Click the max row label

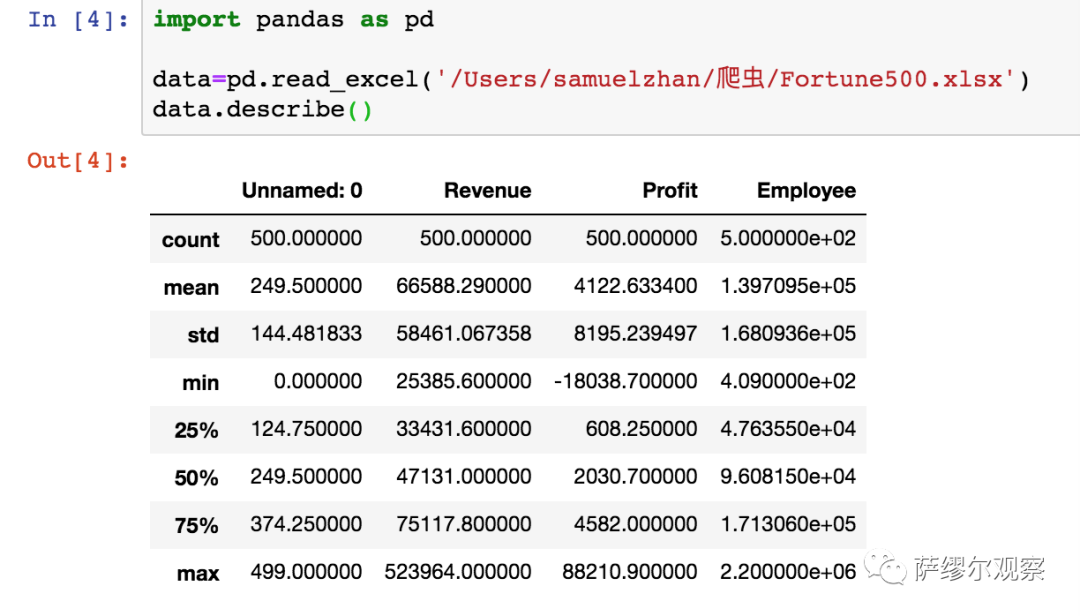pos(198,573)
